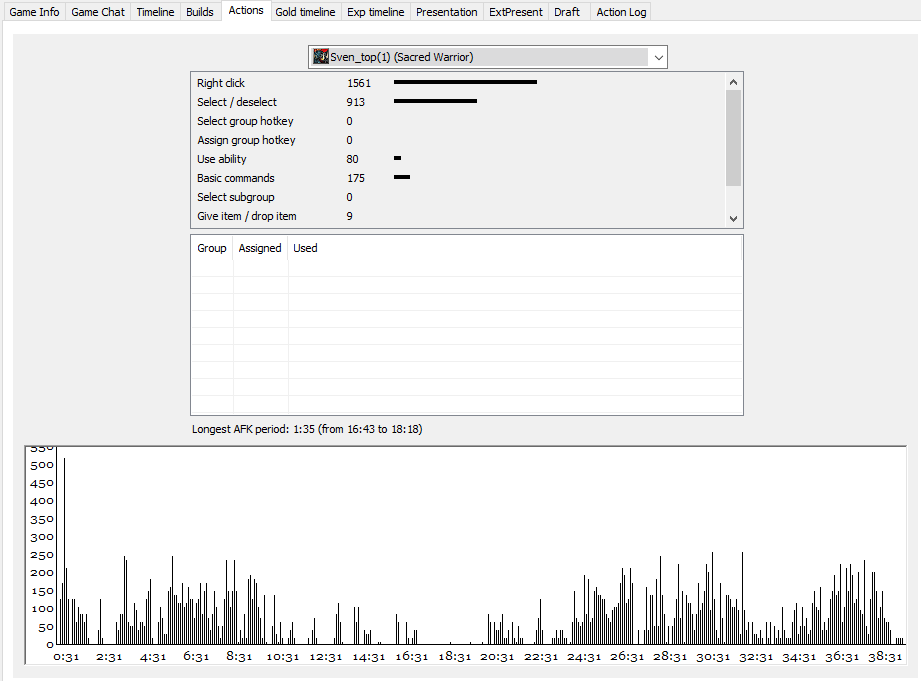
Task: Switch to the Builds tab
Action: [x=200, y=12]
